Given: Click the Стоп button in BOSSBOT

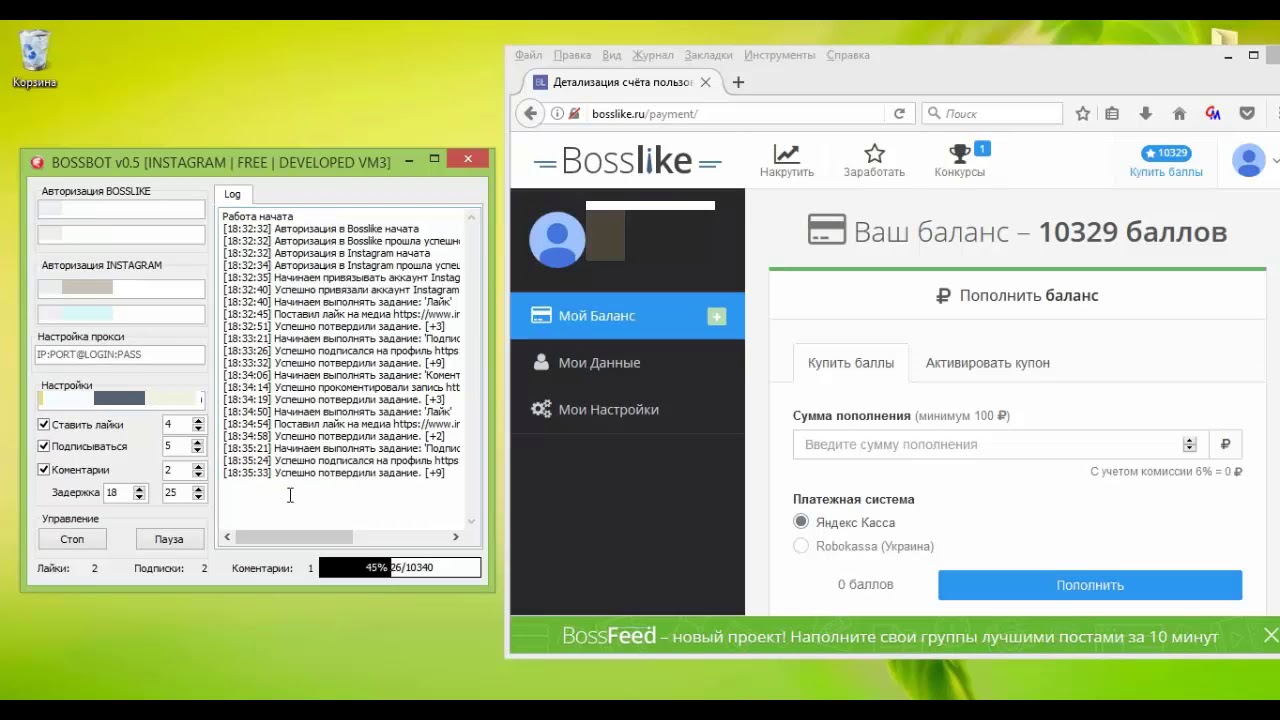Looking at the screenshot, I should 72,539.
